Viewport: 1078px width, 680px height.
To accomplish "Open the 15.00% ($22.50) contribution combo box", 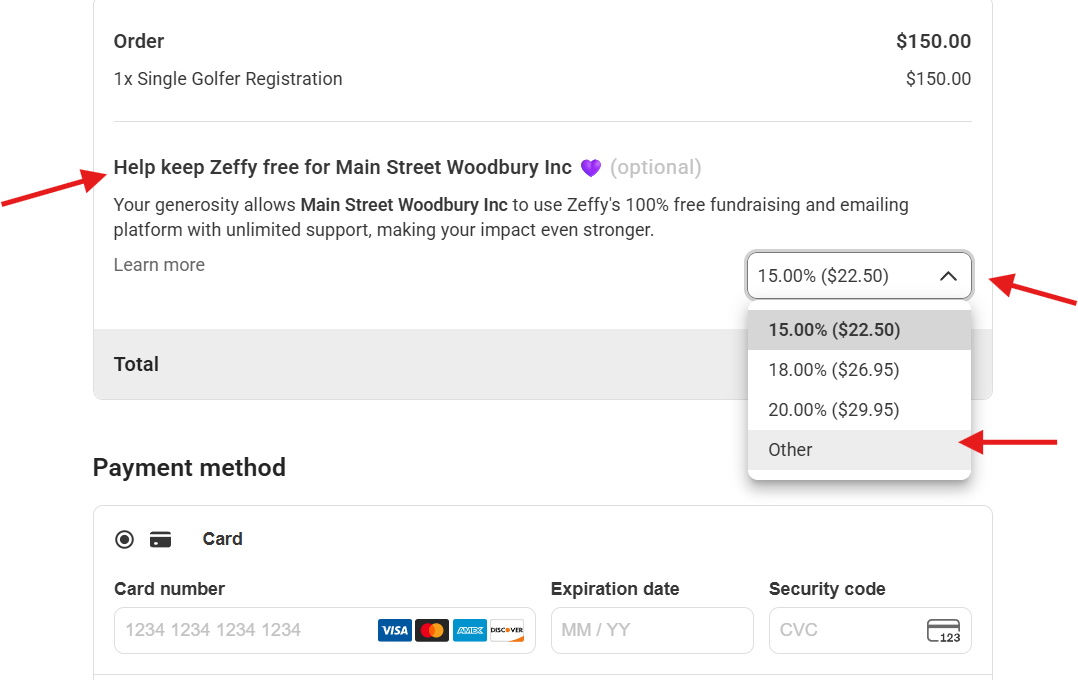I will [x=859, y=276].
